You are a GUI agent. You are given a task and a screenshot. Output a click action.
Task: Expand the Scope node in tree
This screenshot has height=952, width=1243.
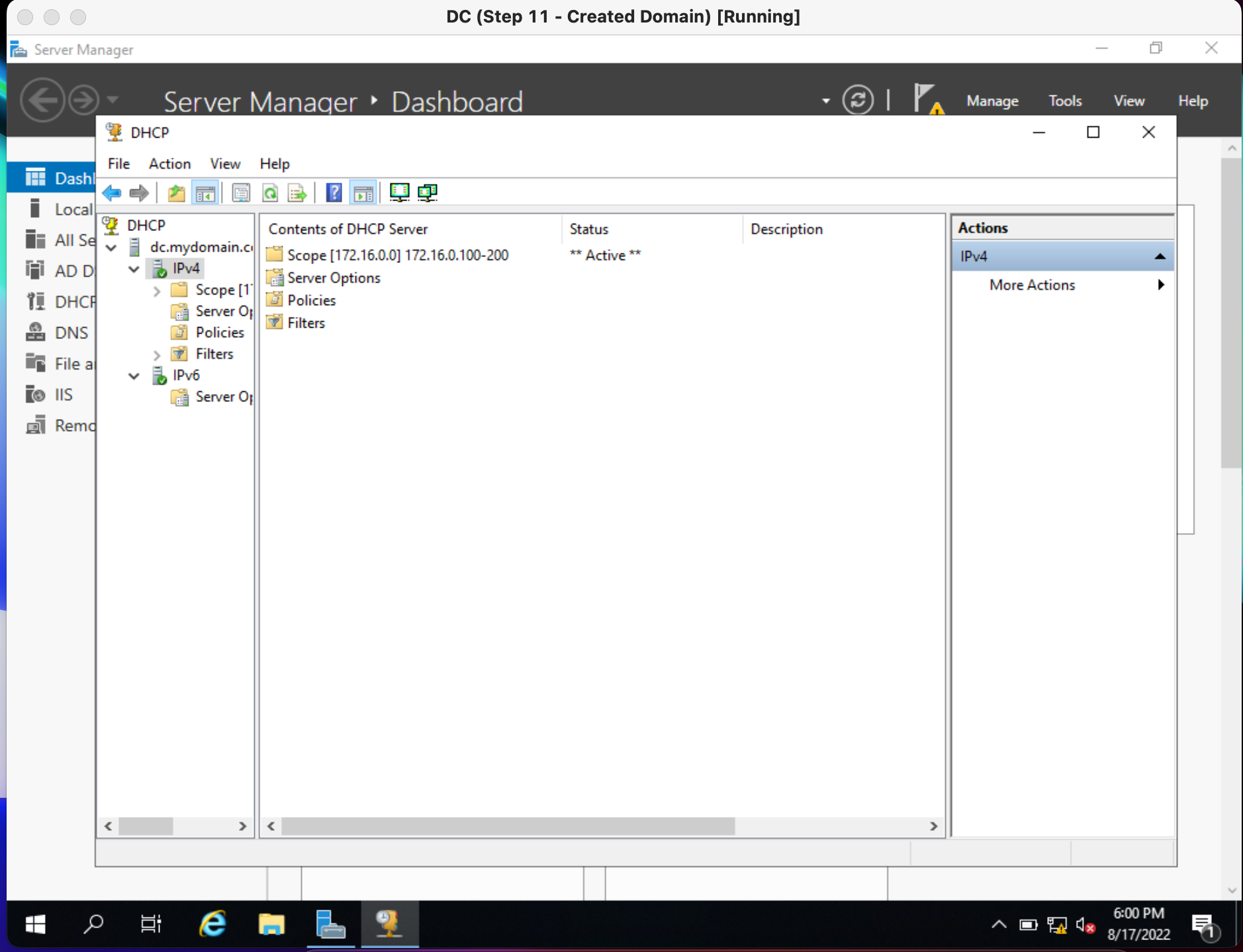coord(157,291)
